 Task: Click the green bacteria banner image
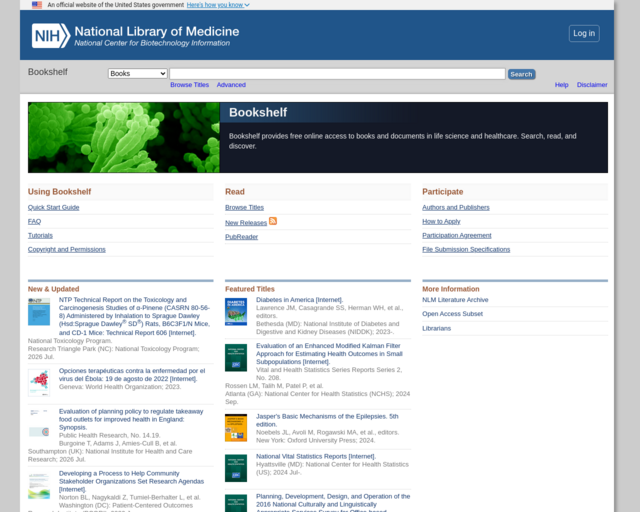pyautogui.click(x=124, y=138)
